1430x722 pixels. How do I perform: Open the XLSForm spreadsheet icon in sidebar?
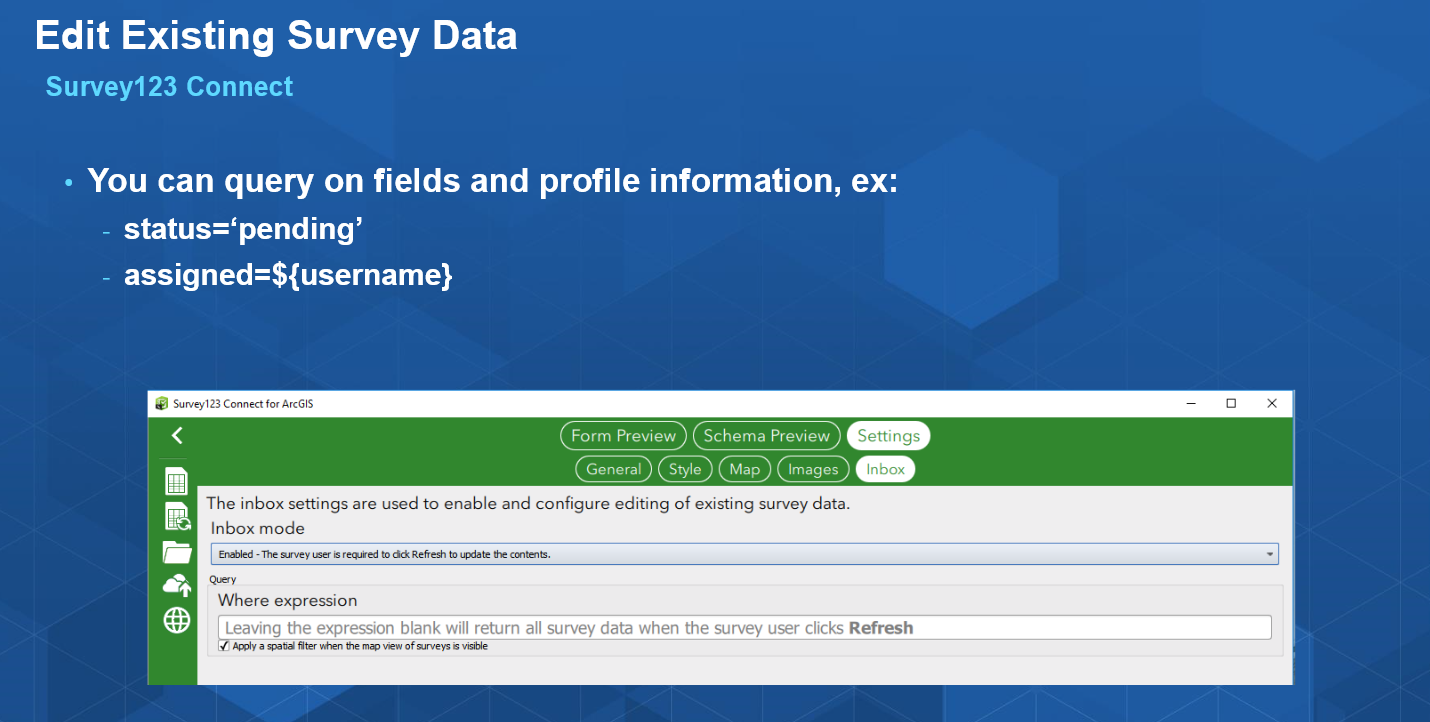177,482
